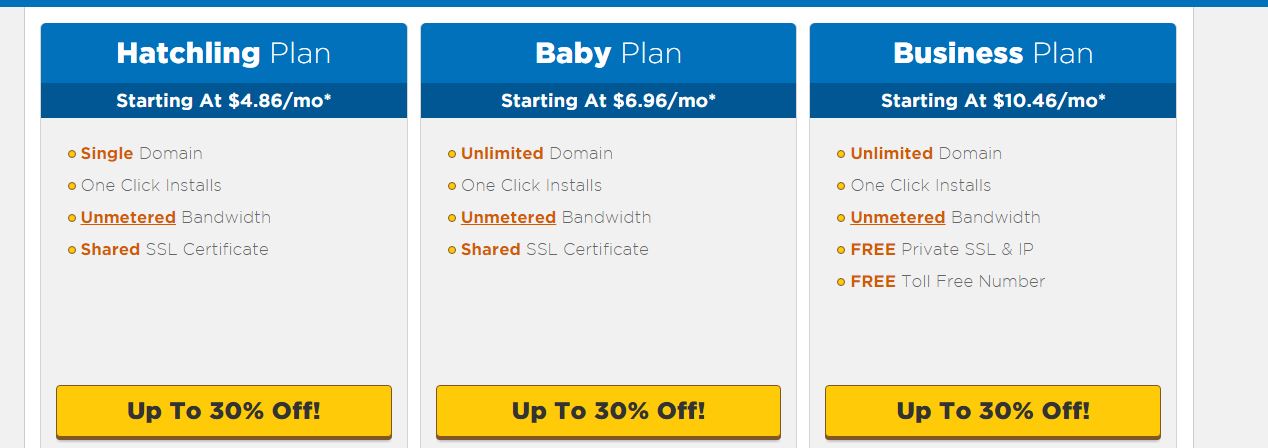The width and height of the screenshot is (1268, 448).
Task: Click One Click Installs in Business plan
Action: click(921, 185)
